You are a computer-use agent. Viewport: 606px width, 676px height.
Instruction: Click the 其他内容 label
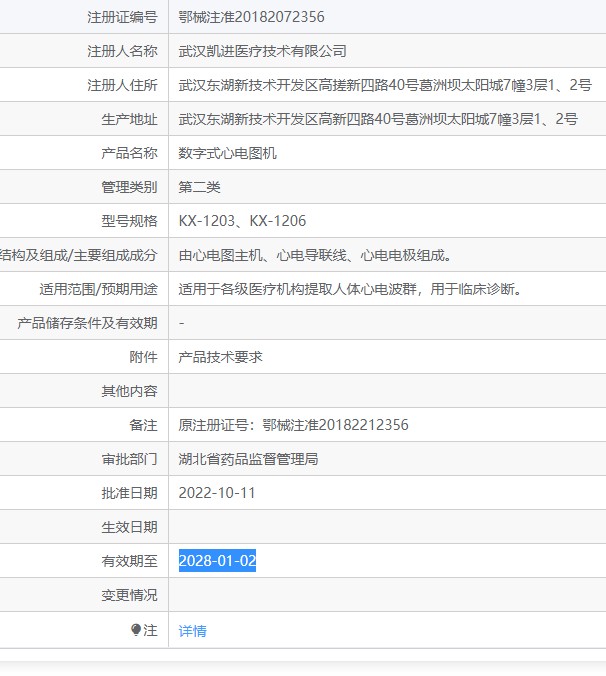pos(129,391)
